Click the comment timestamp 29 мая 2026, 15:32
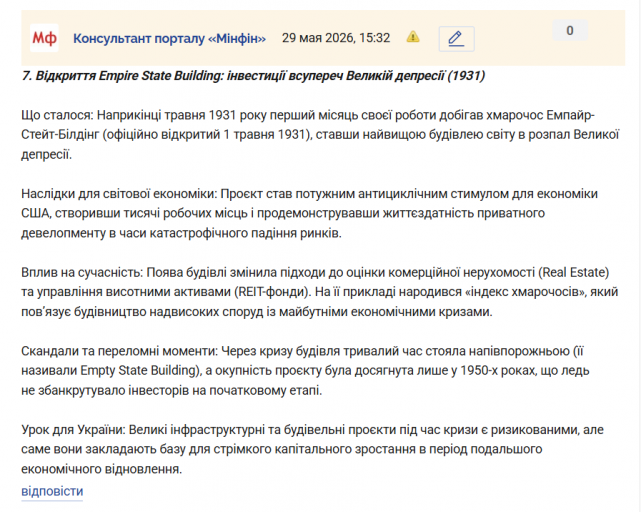 pos(336,38)
